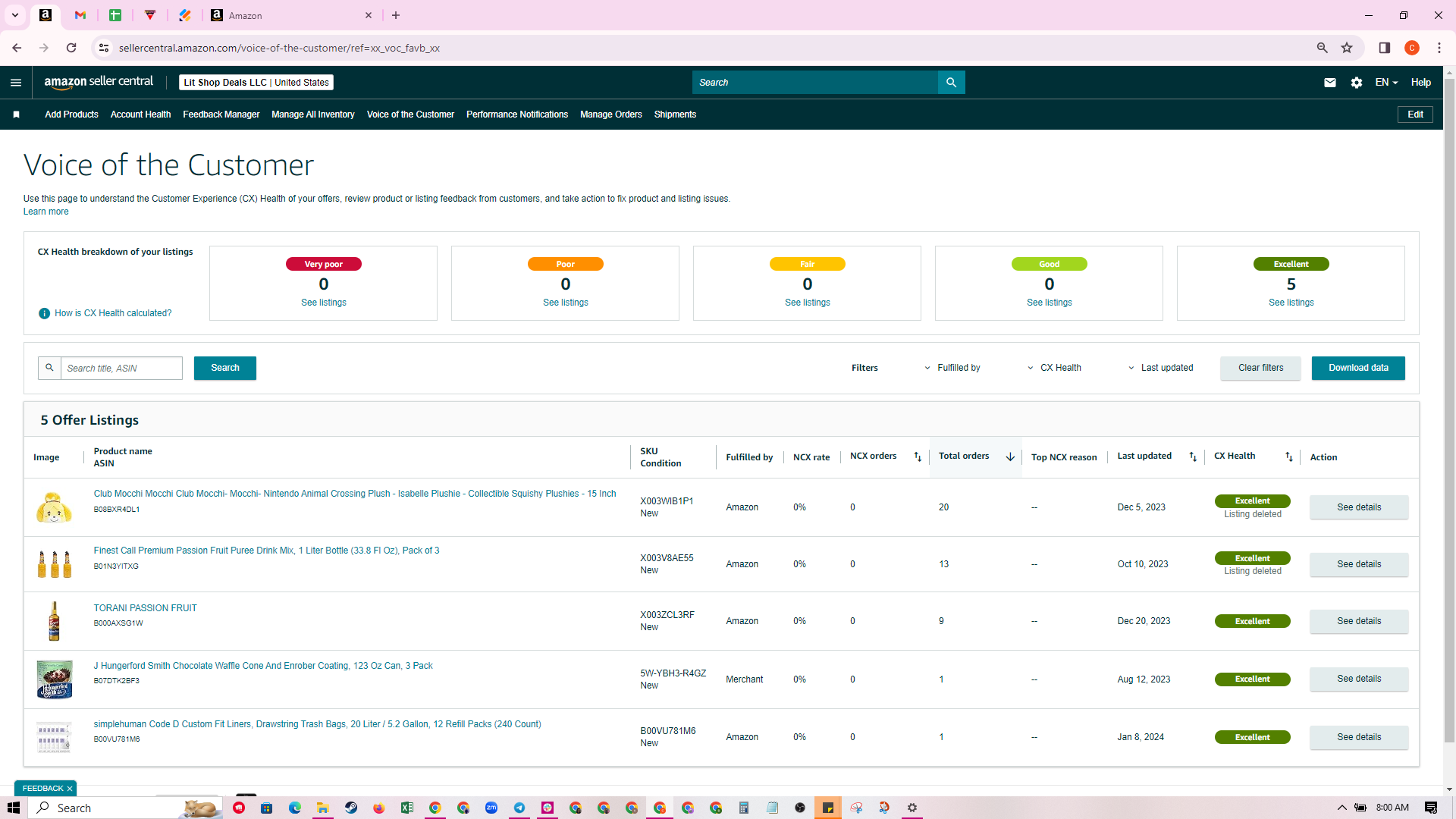See listings under the Very poor category
1456x819 pixels.
point(323,303)
